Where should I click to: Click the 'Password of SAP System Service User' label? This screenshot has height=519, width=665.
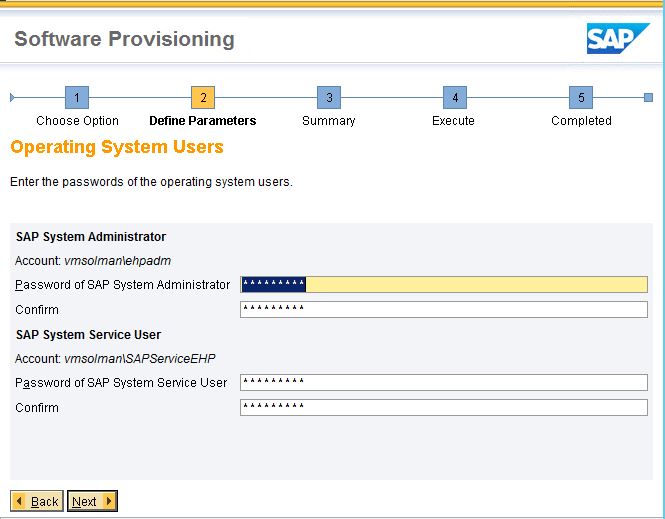click(x=121, y=382)
